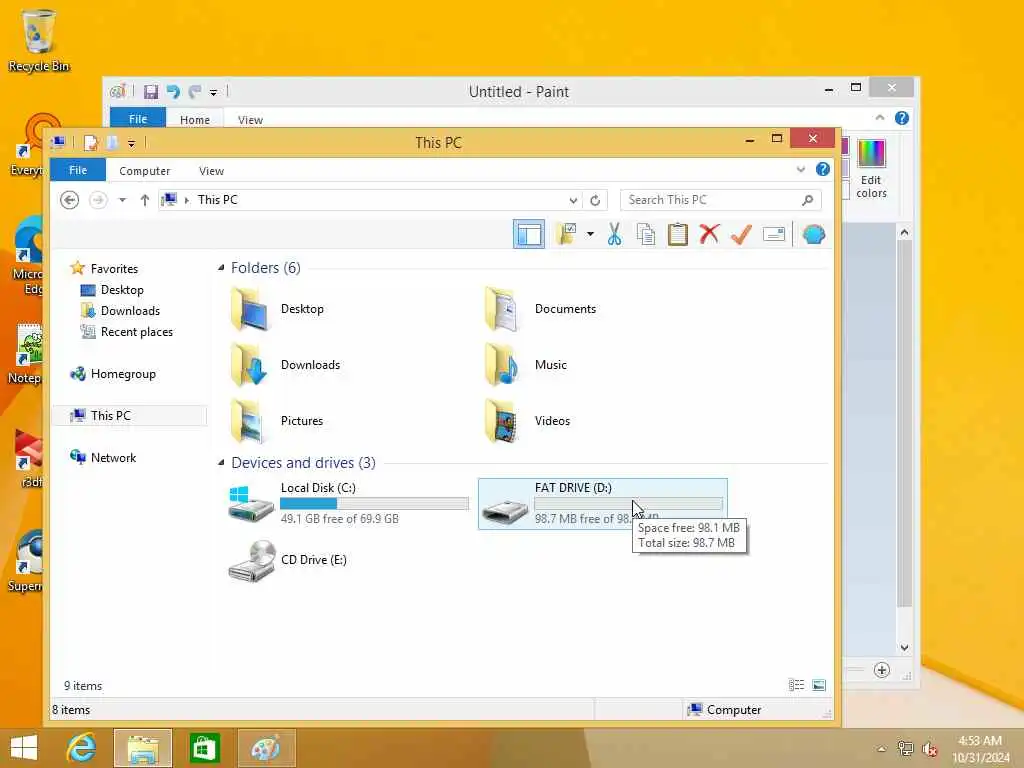Open the Windows Start button
This screenshot has height=768, width=1024.
(24, 748)
